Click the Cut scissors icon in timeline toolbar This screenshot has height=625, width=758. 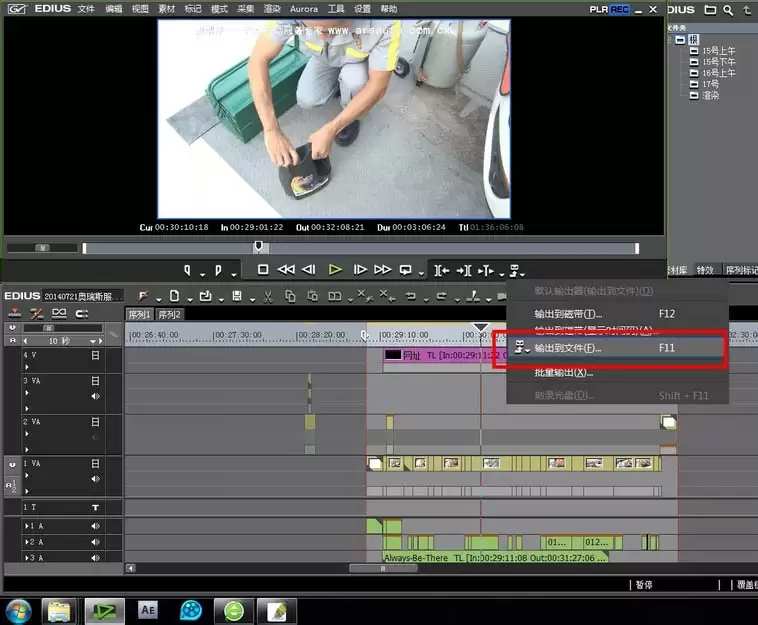click(x=267, y=296)
